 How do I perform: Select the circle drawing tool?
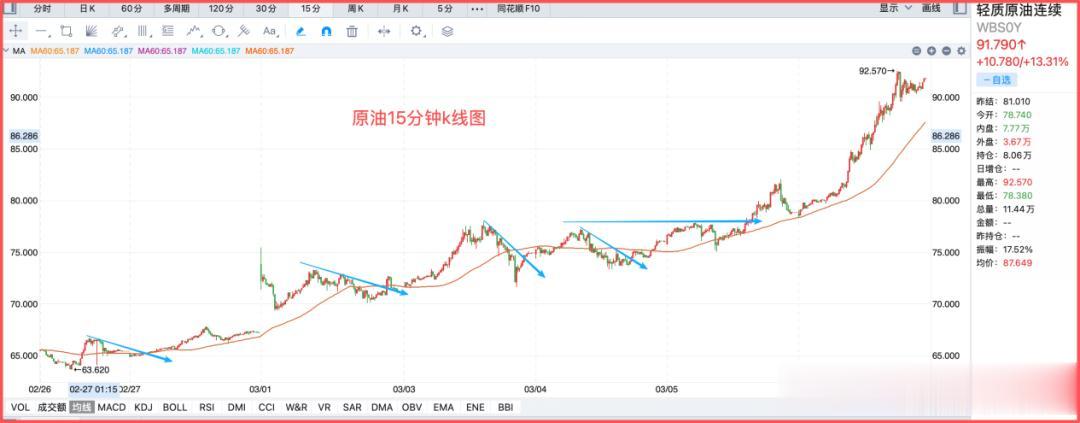[219, 31]
